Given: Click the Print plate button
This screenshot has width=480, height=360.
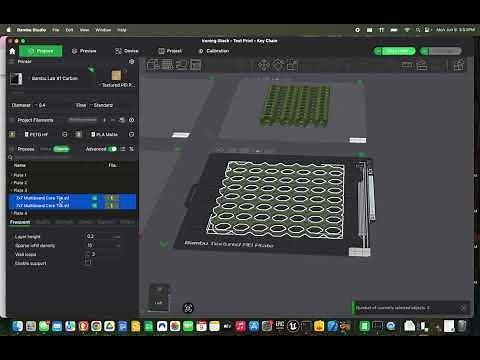Looking at the screenshot, I should [x=445, y=51].
